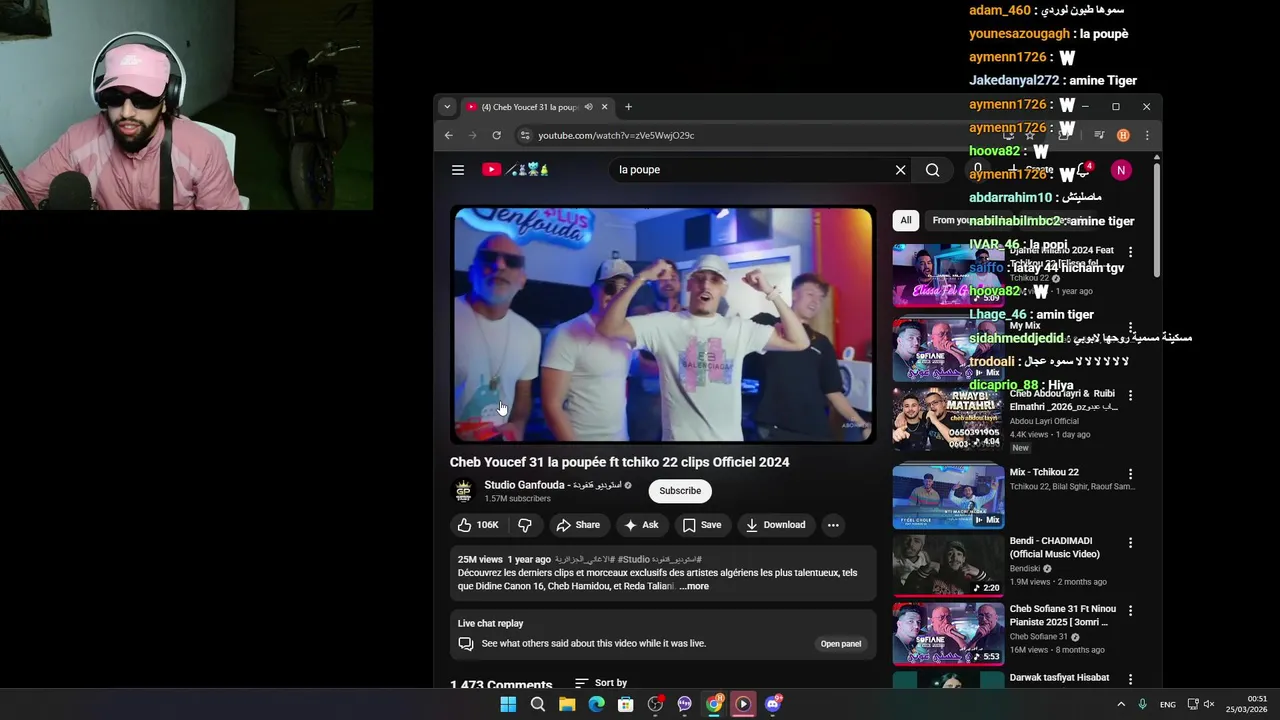This screenshot has height=720, width=1280.
Task: Open 'Bendi - CHADIMADI (Official Music Video)' title
Action: tap(1054, 547)
